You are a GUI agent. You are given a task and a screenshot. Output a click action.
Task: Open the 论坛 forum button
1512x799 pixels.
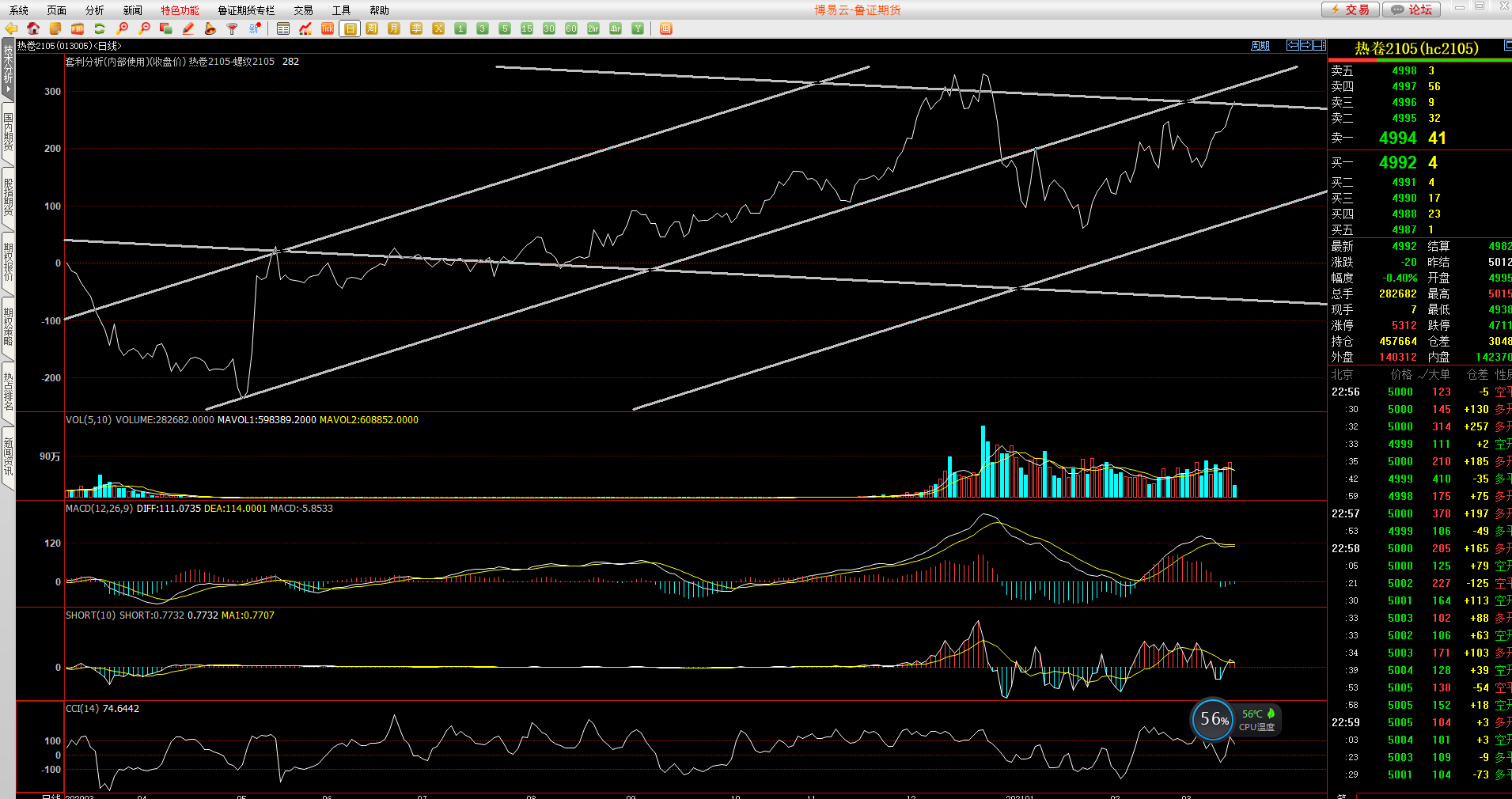tap(1412, 9)
